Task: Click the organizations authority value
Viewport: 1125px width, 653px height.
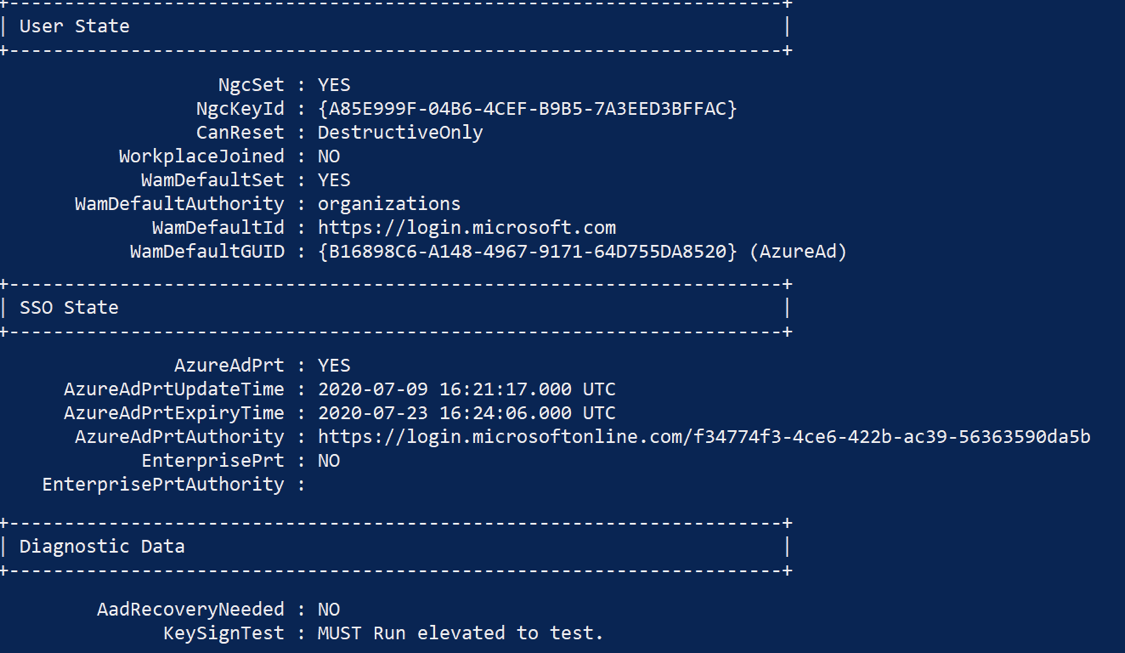Action: [x=389, y=204]
